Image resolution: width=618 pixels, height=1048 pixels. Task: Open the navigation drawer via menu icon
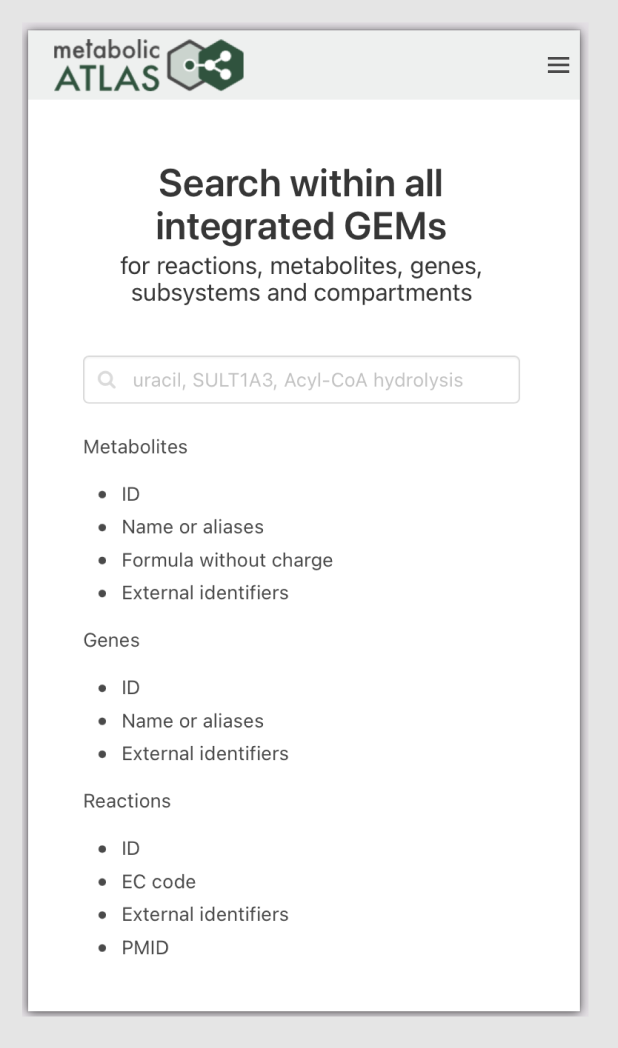coord(558,66)
